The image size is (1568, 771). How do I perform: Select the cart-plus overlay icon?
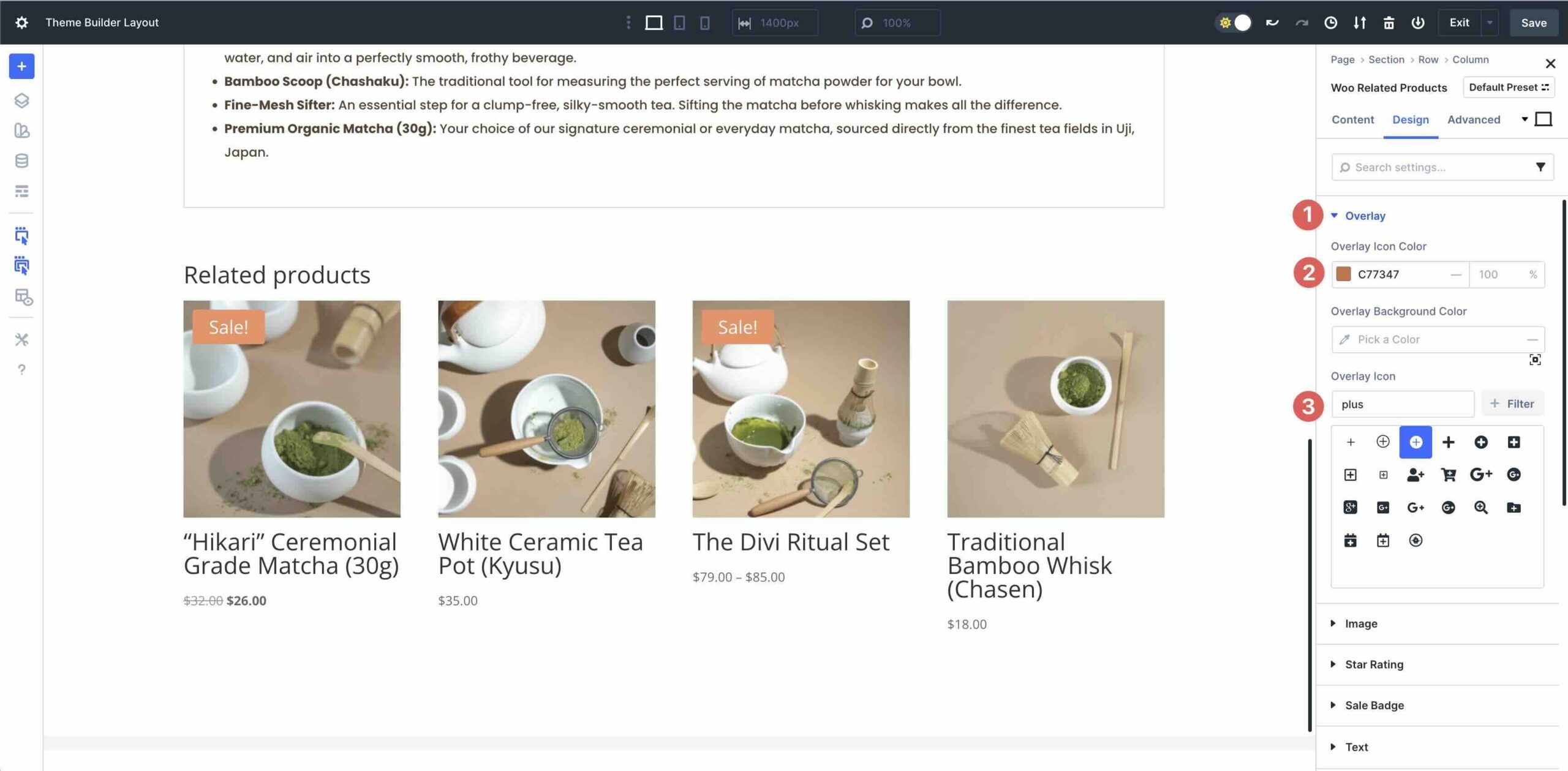point(1448,475)
